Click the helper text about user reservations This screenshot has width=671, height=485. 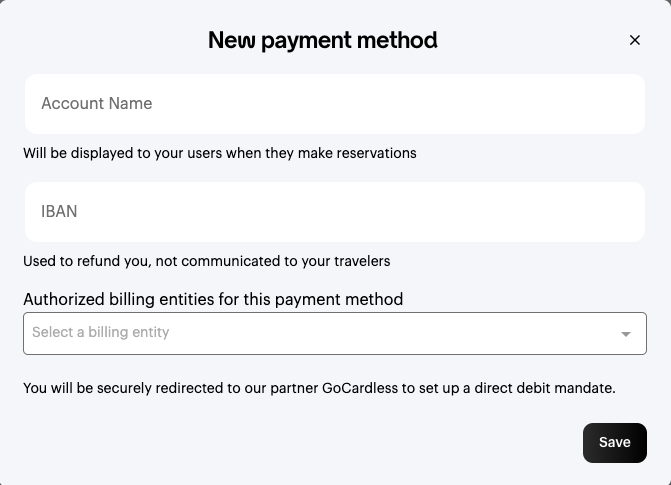220,153
